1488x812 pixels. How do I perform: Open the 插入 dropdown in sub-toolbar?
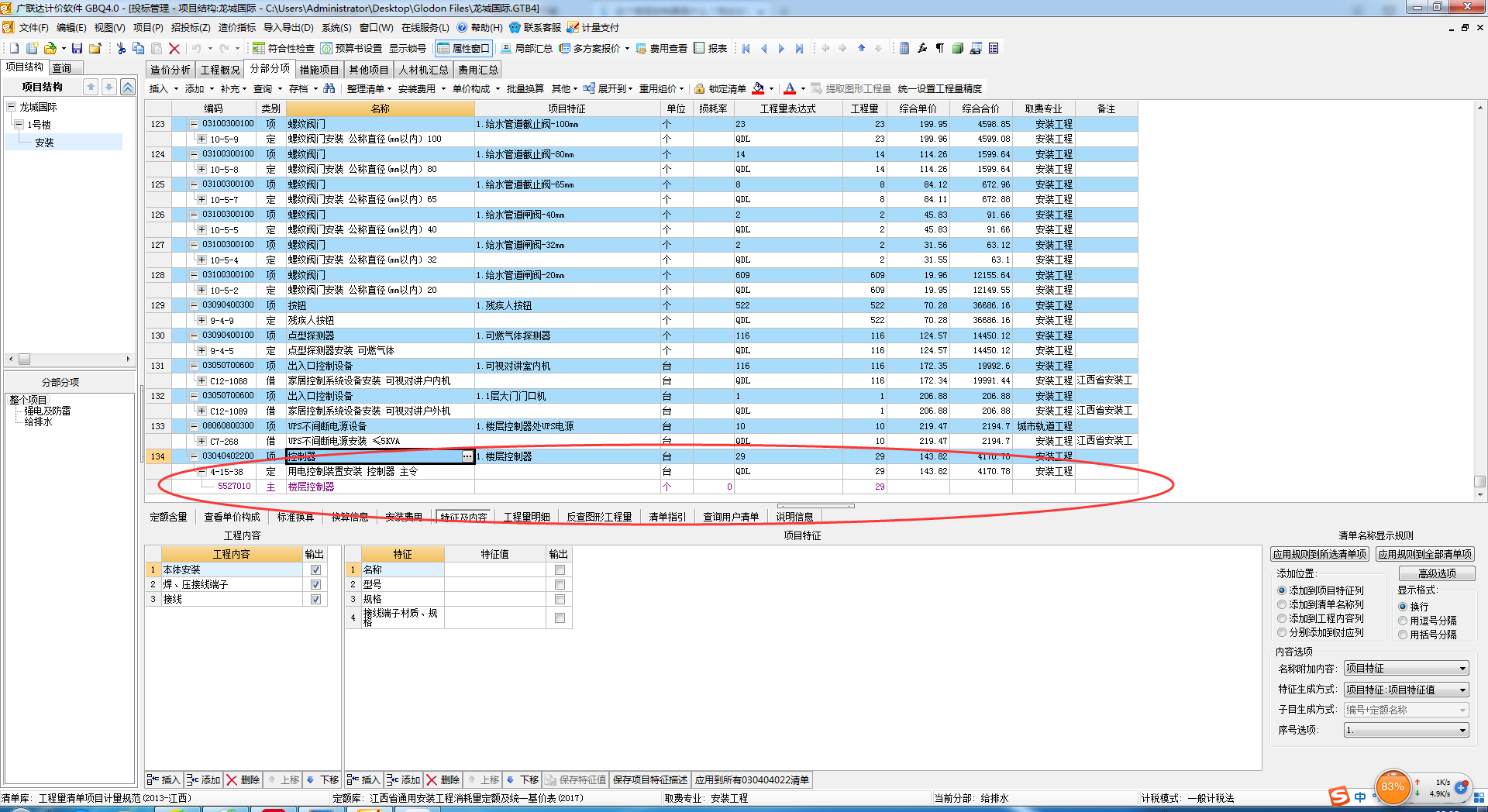pos(164,88)
